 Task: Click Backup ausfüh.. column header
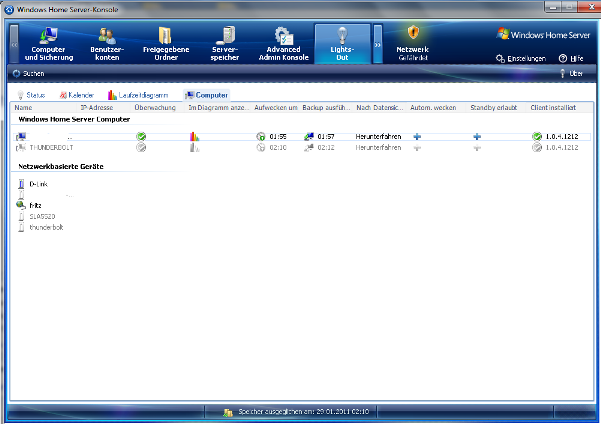pos(326,108)
